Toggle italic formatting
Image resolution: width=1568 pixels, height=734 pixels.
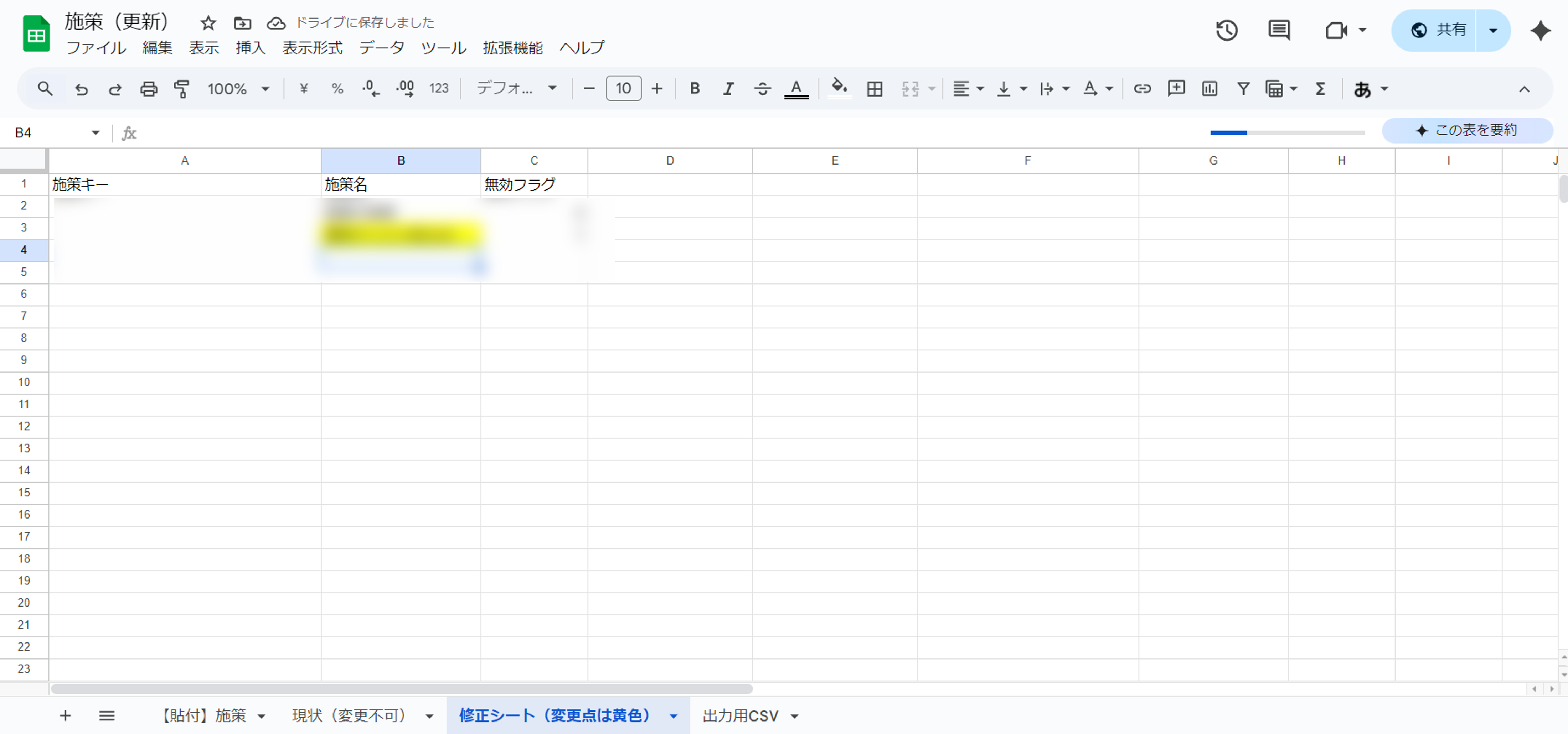coord(728,89)
